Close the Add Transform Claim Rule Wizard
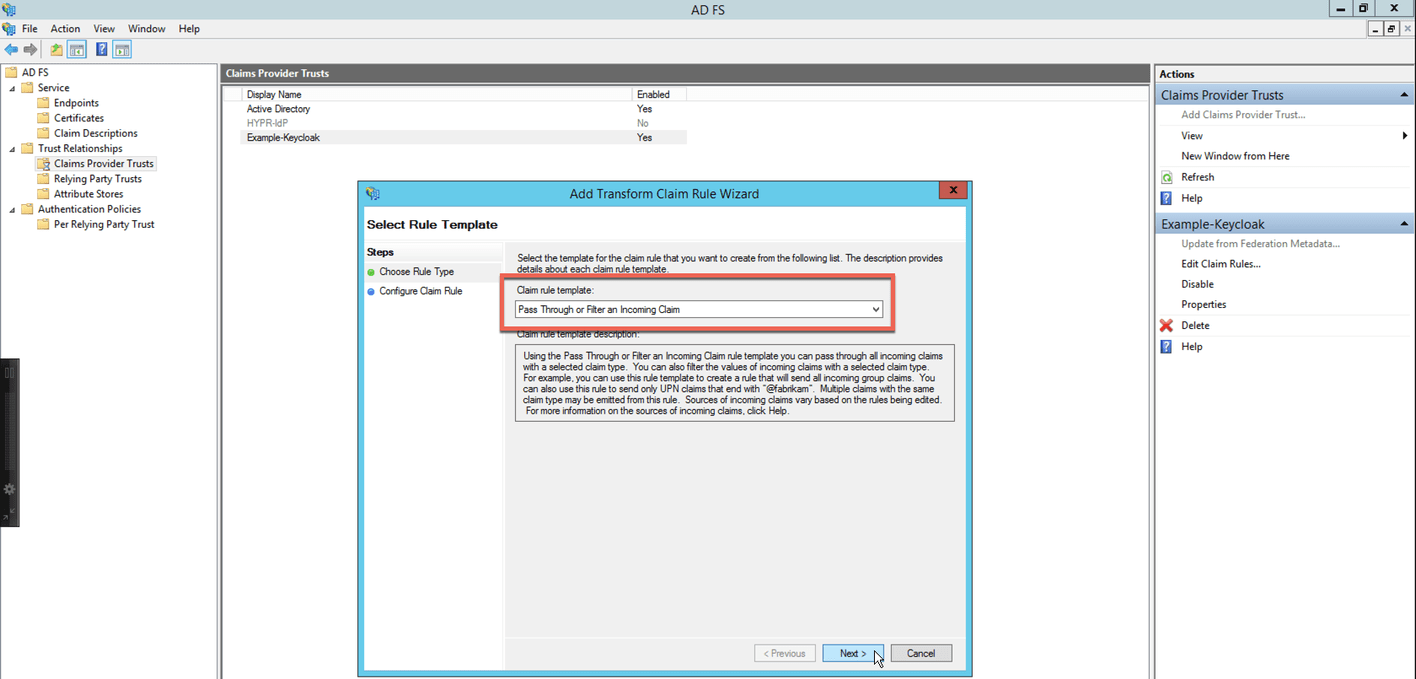1416x679 pixels. pos(953,190)
